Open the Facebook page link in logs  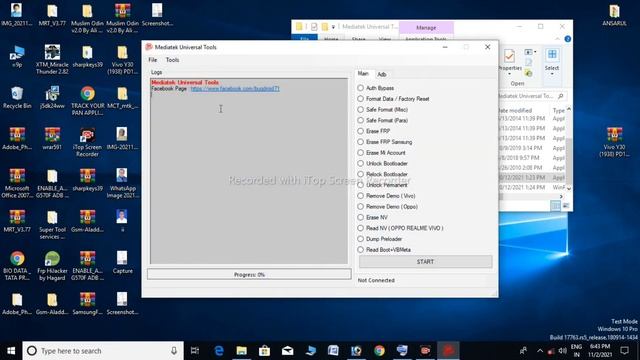pos(235,89)
